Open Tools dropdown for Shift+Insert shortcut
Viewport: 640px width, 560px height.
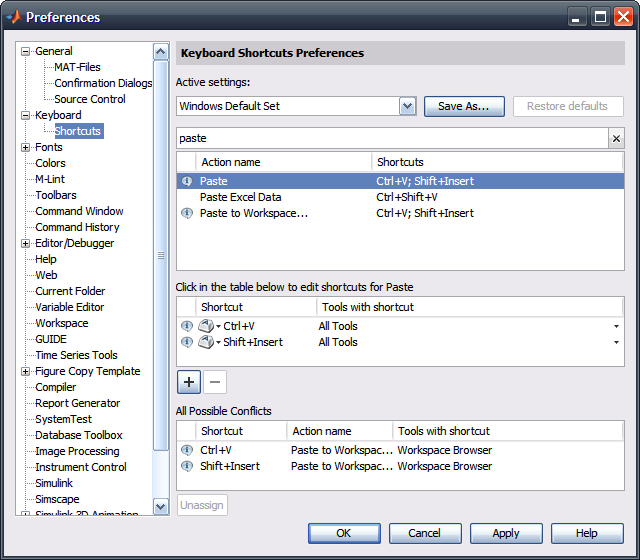616,343
